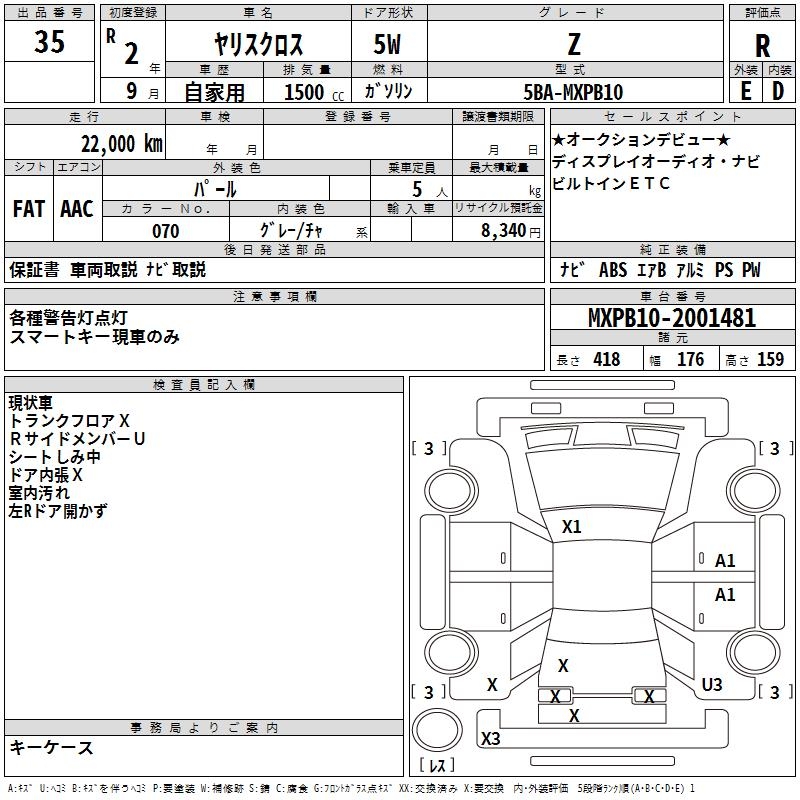Select the grade value Z
Viewport: 800px width, 800px height.
pyautogui.click(x=574, y=44)
